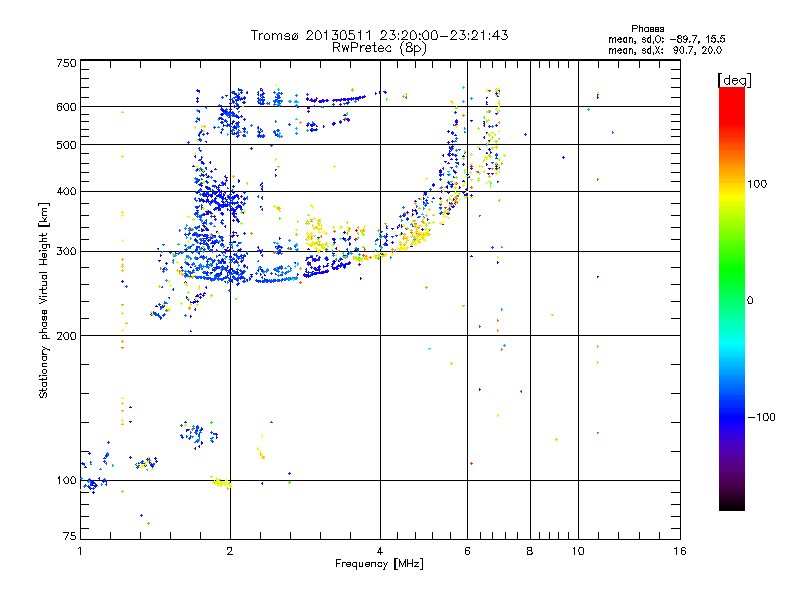
Task: Click the colorbar tick label '0'
Action: click(x=749, y=301)
